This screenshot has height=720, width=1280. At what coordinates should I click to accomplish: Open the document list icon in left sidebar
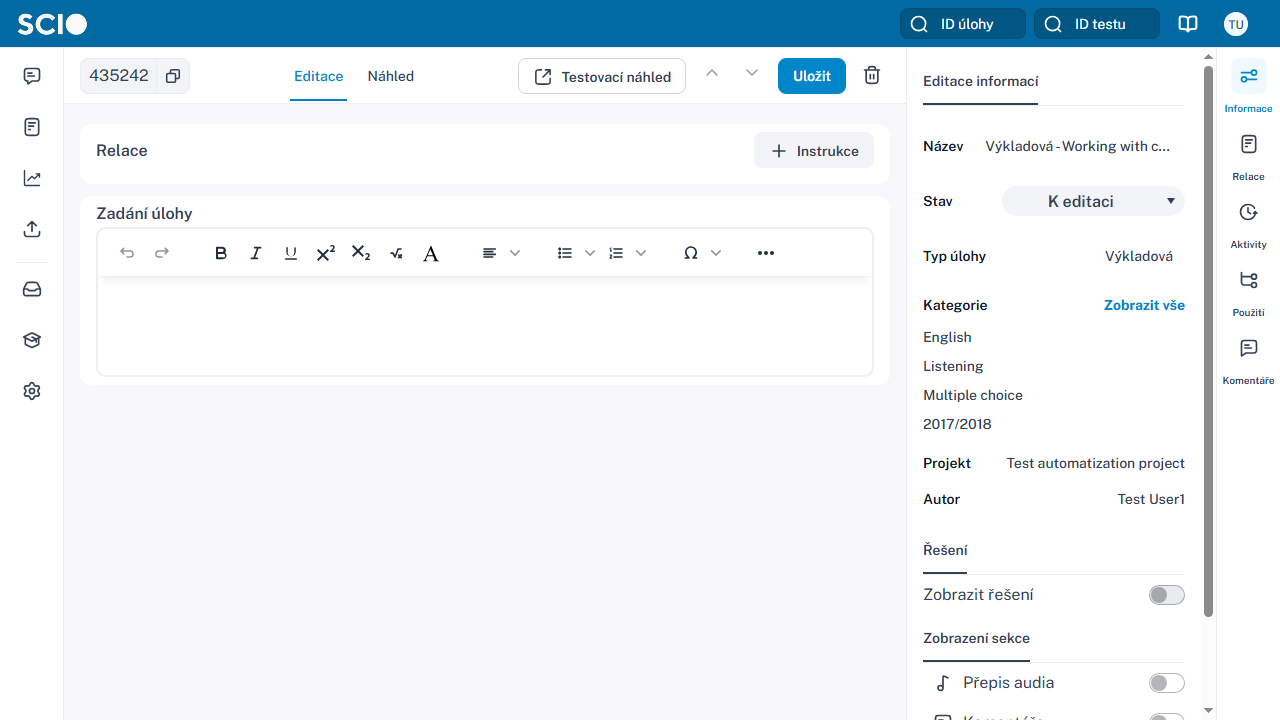coord(32,127)
